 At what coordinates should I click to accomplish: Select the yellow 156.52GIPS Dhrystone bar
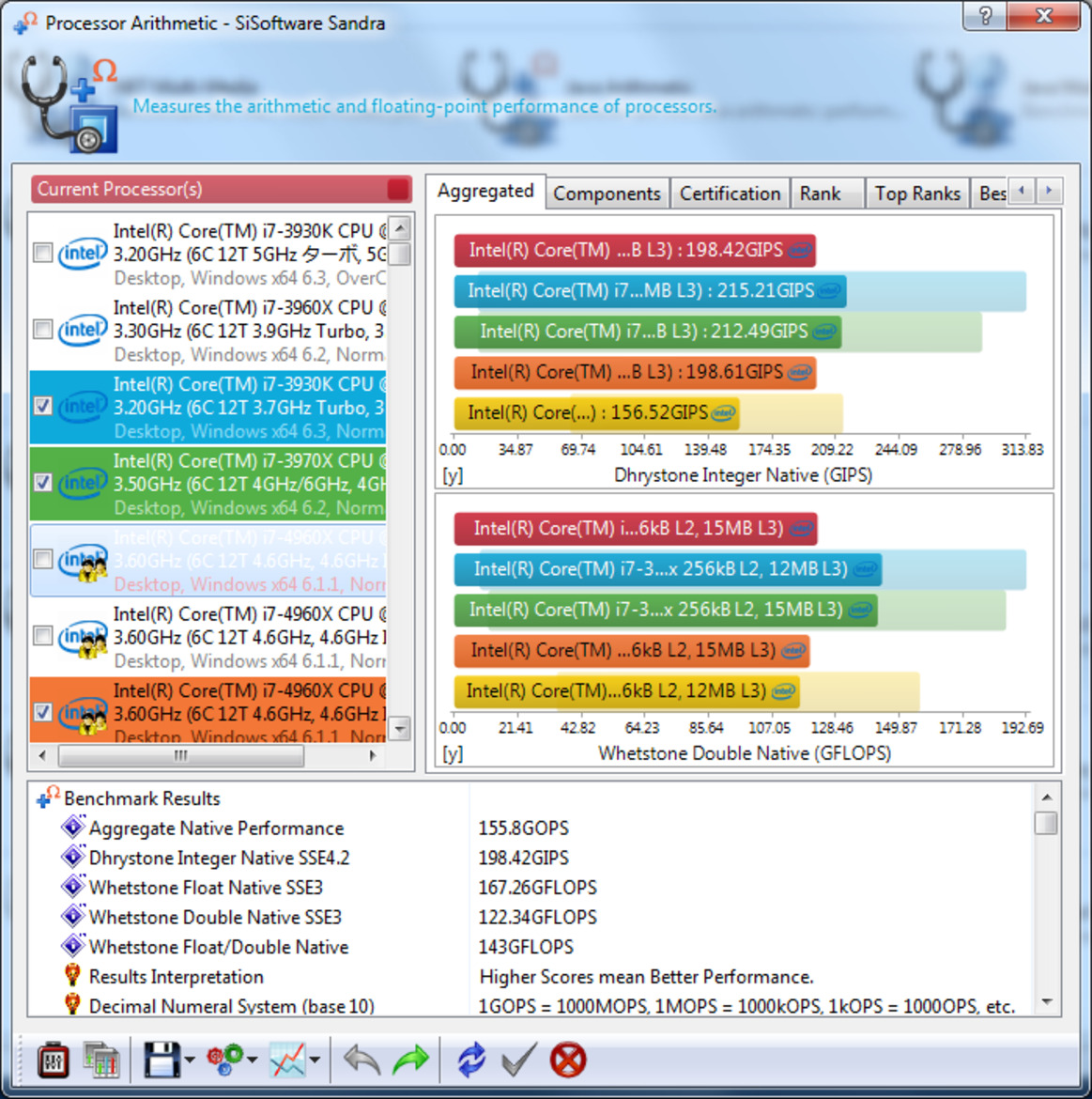[597, 412]
